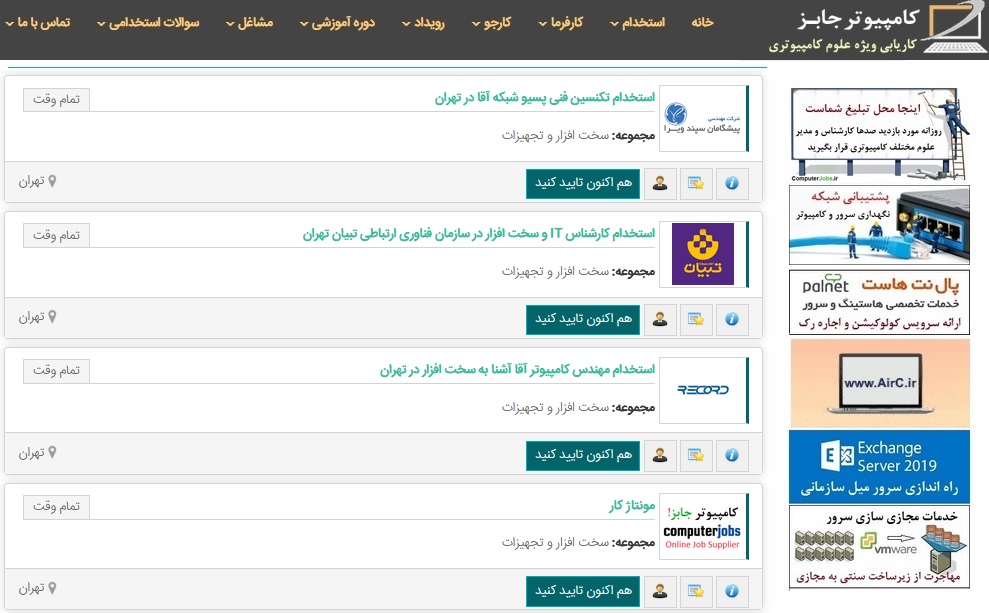
Task: Click تمام وقت tag on تبیان job
Action: click(56, 235)
